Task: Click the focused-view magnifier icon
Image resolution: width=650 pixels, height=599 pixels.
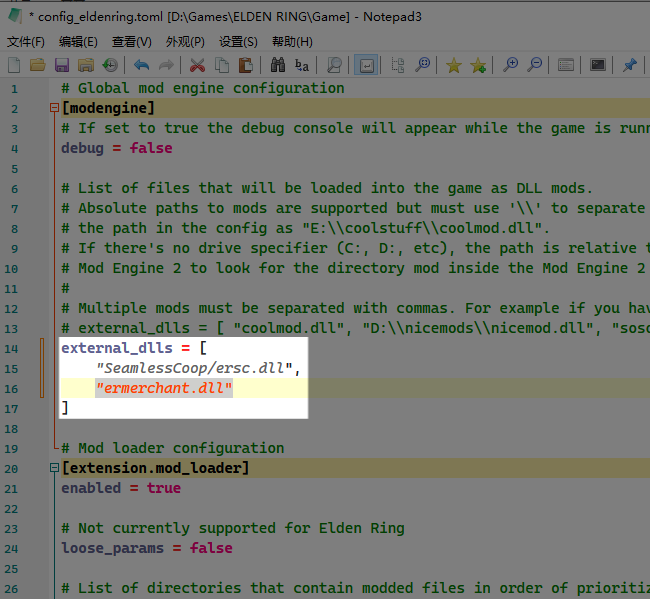Action: tap(423, 65)
